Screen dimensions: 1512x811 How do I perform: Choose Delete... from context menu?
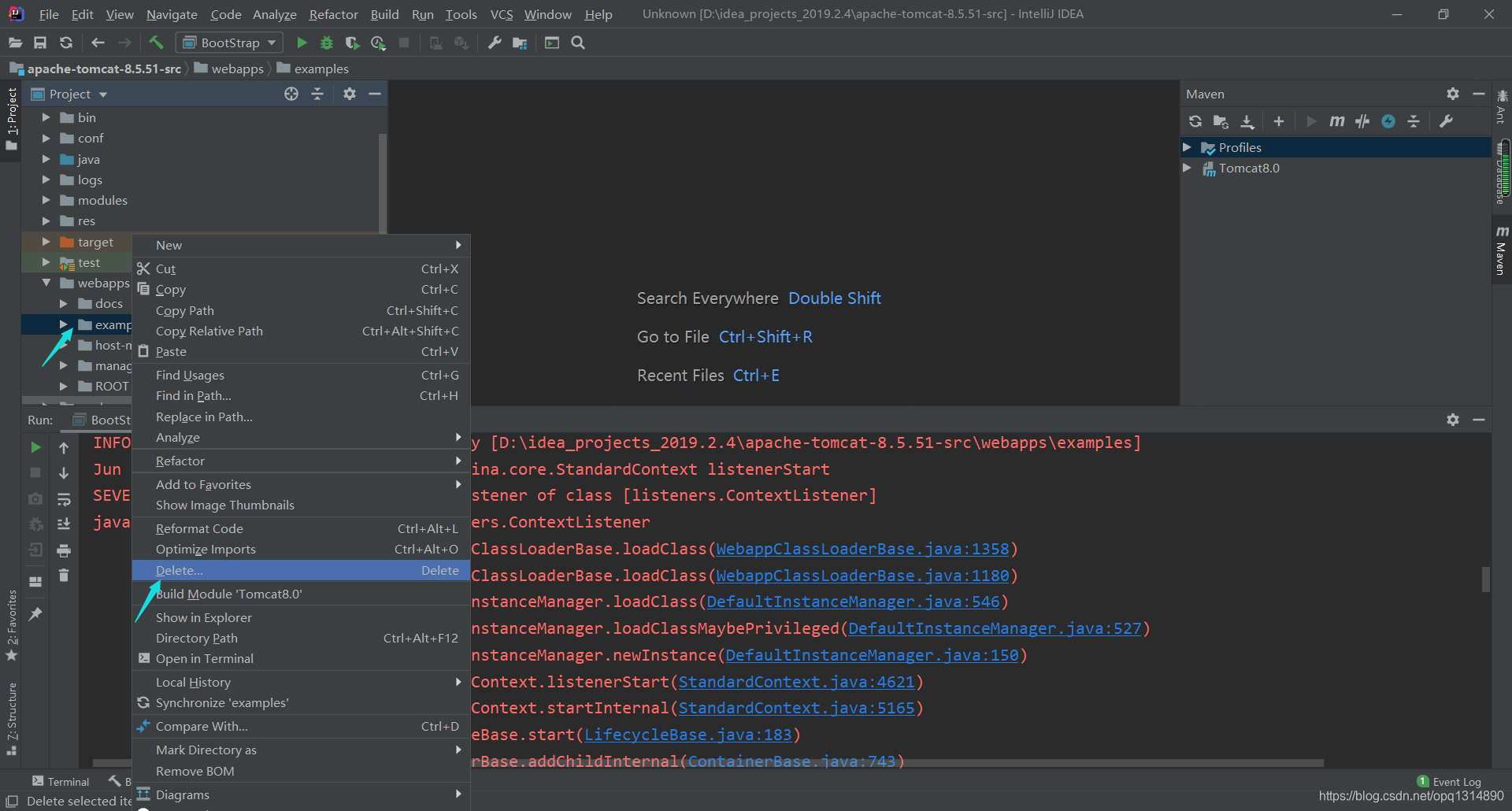[301, 570]
